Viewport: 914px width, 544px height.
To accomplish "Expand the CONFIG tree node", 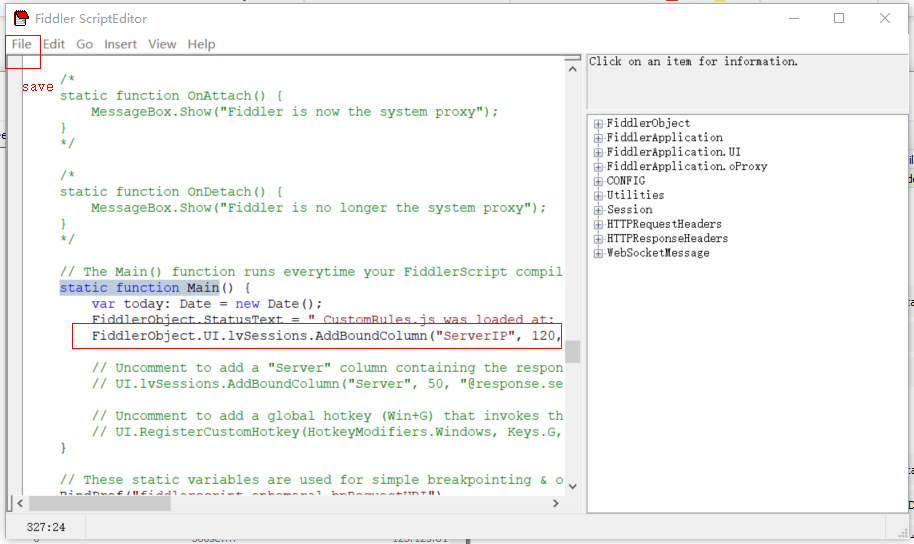I will click(598, 181).
